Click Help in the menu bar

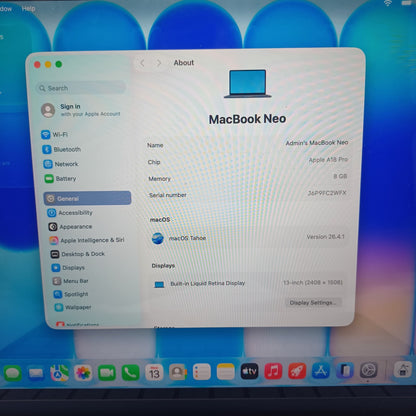[x=29, y=9]
